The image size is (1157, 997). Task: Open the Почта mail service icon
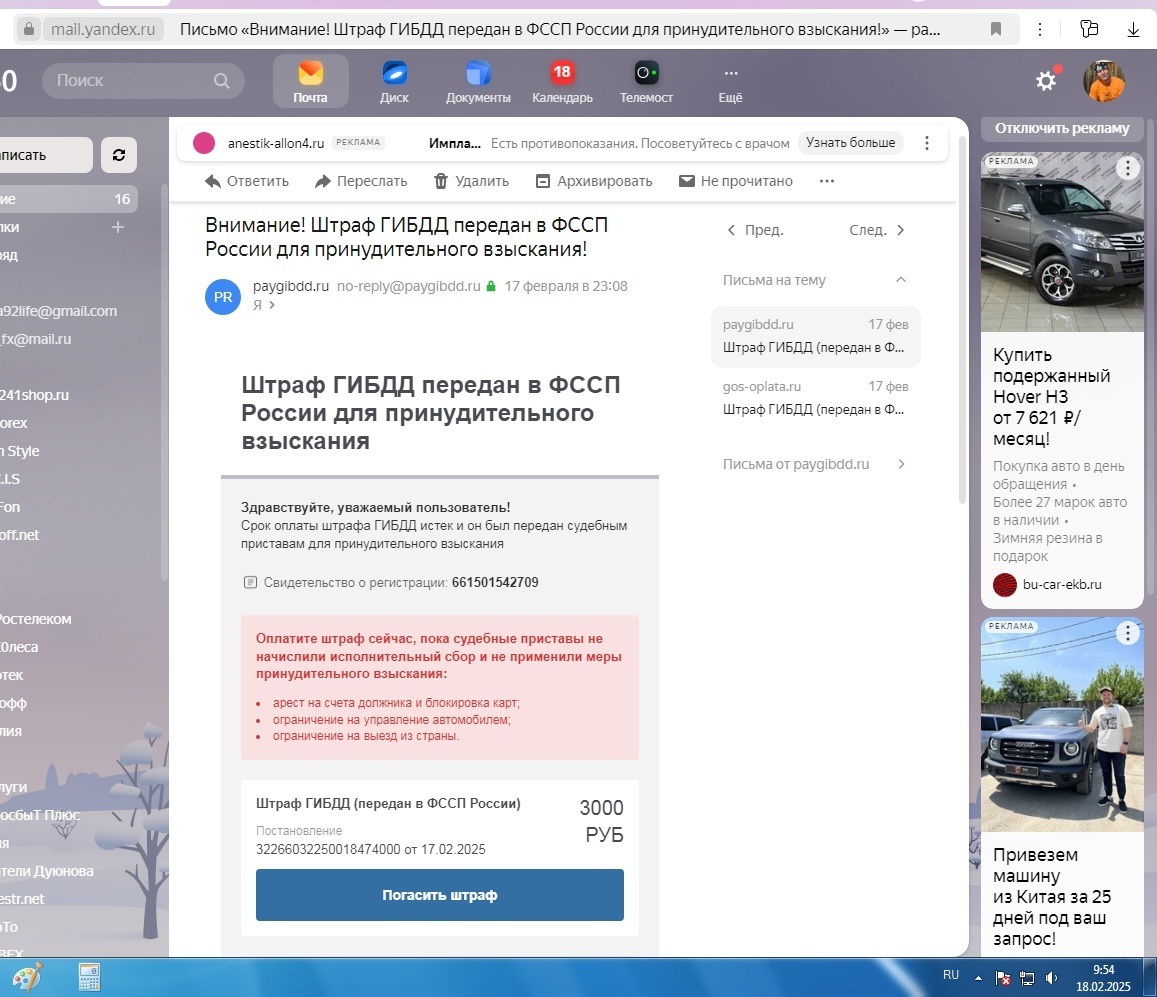point(311,81)
